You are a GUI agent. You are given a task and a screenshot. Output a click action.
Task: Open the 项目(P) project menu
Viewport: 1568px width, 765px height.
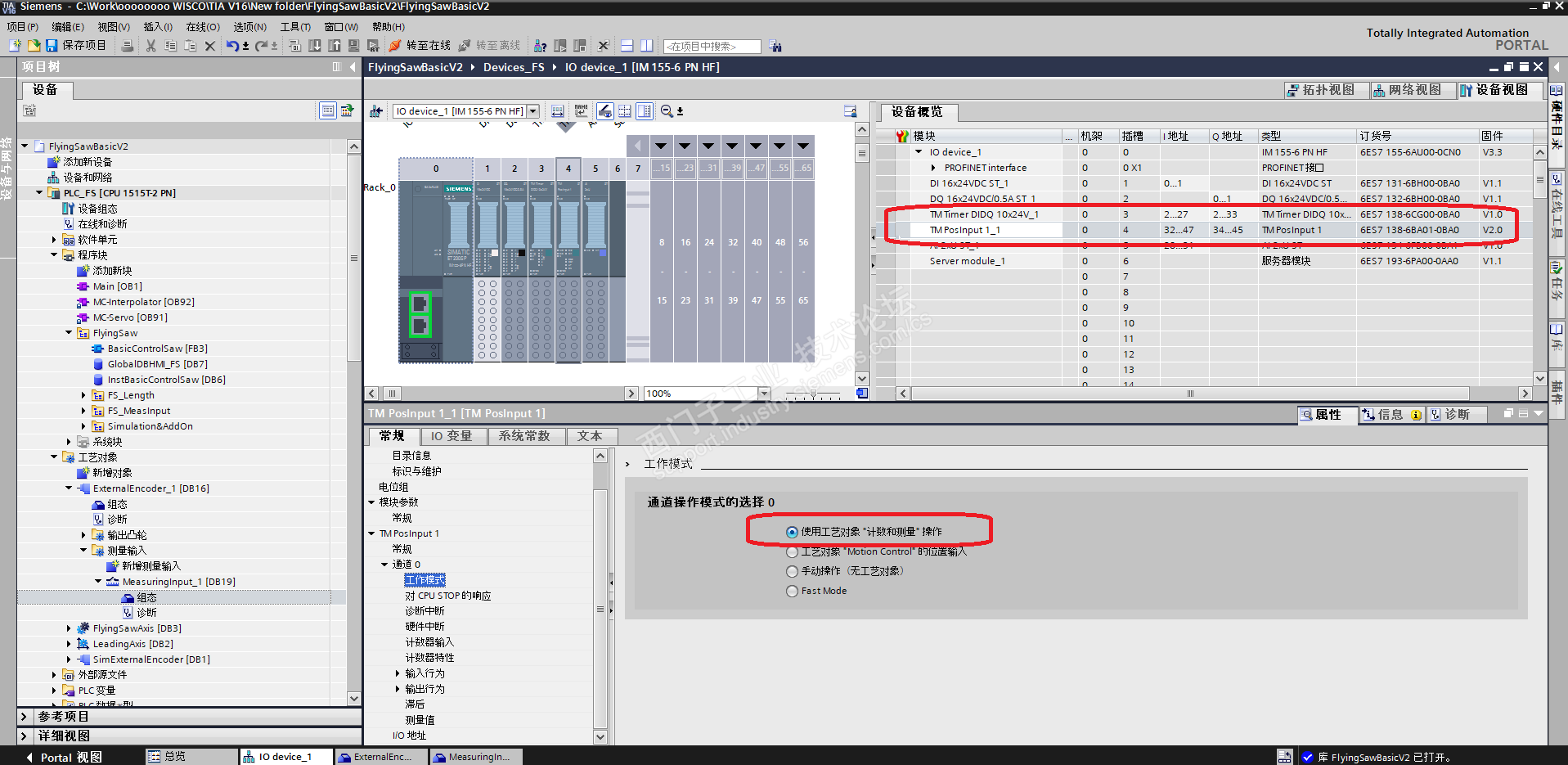click(x=23, y=27)
